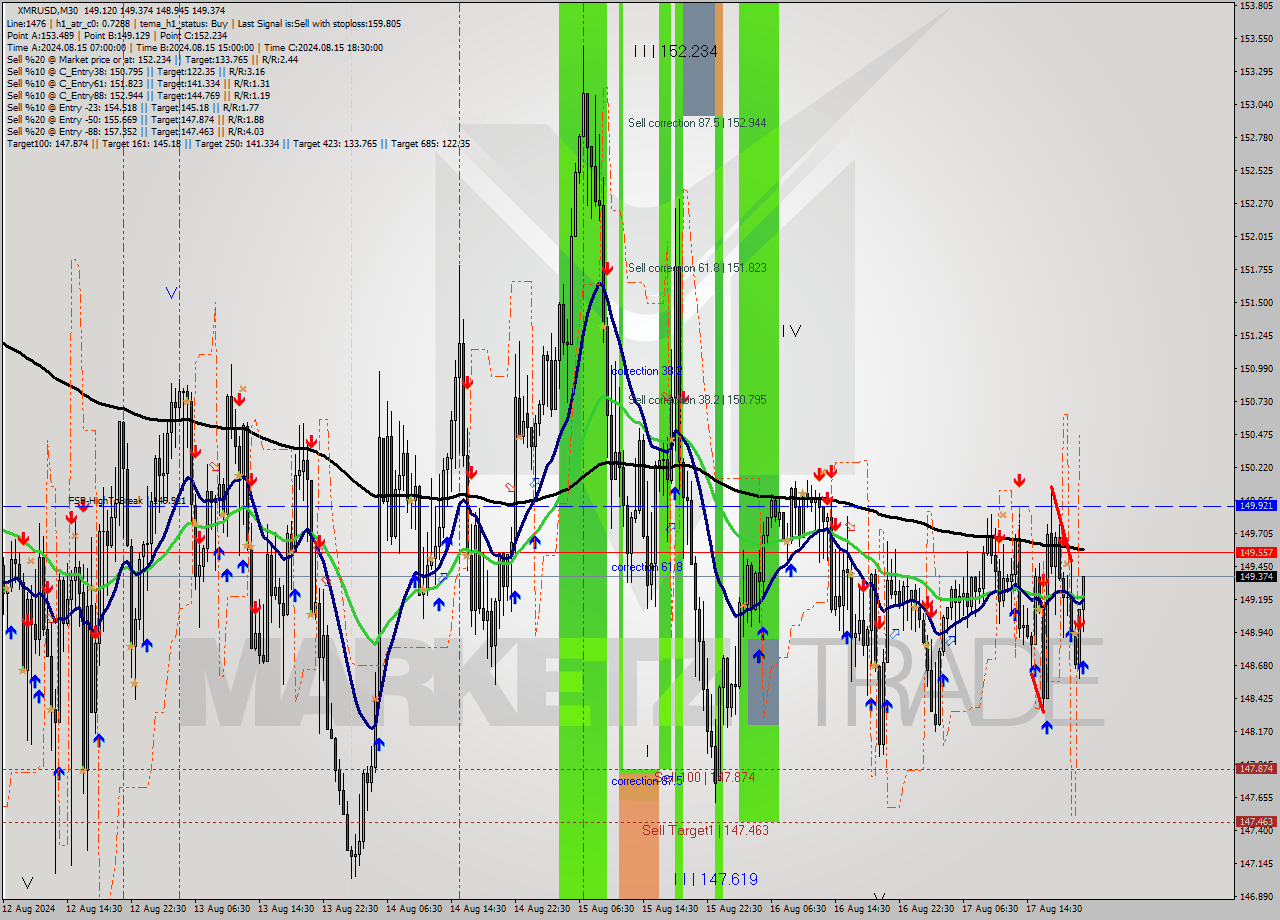Viewport: 1280px width, 920px height.
Task: Click the 'I V' wave label
Action: (x=790, y=330)
